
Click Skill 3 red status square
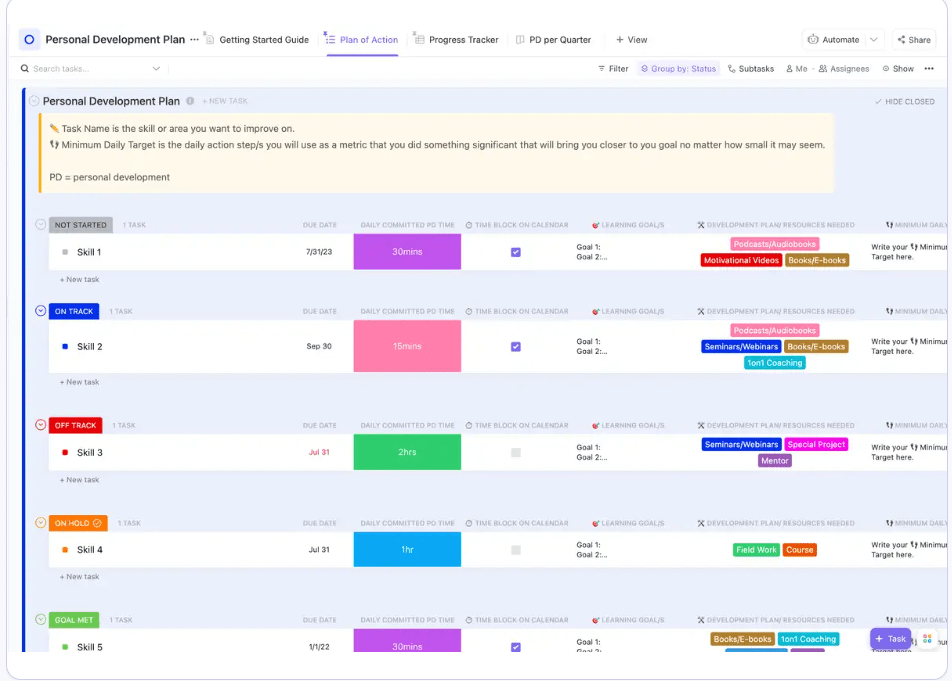pyautogui.click(x=65, y=452)
